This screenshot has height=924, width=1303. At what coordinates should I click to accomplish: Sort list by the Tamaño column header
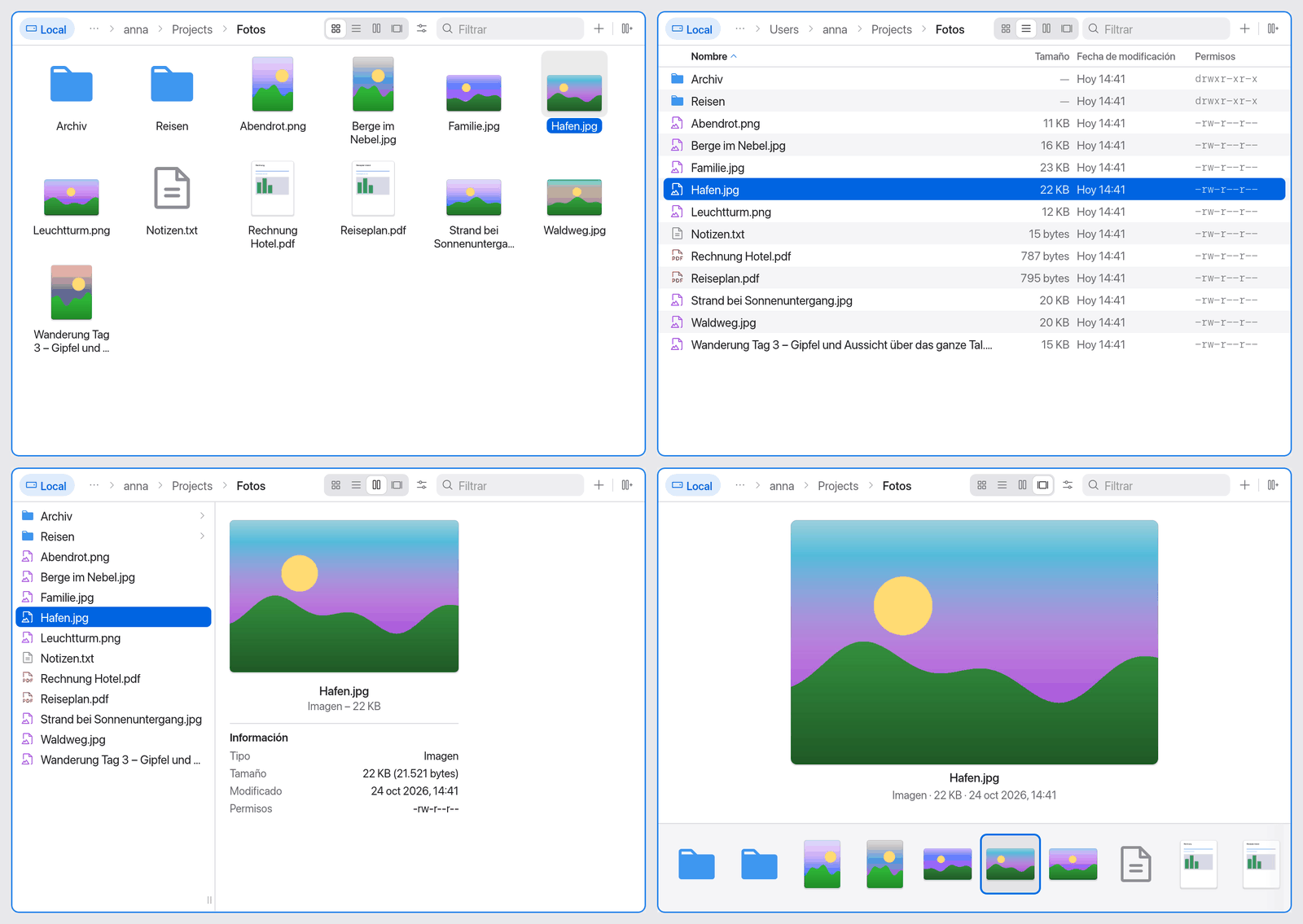pos(1051,56)
